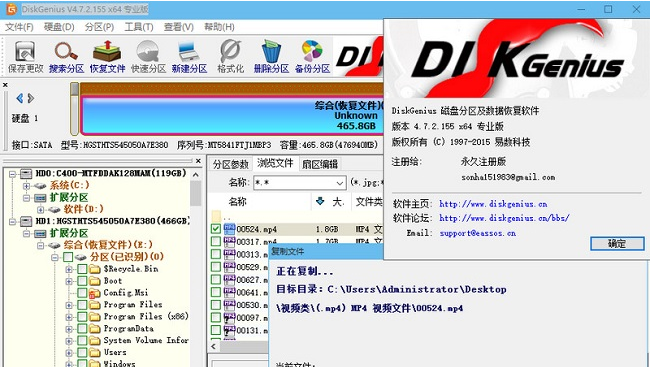The width and height of the screenshot is (651, 367).
Task: Tick the 分区(已识别)(0) checkbox
Action: (68, 257)
